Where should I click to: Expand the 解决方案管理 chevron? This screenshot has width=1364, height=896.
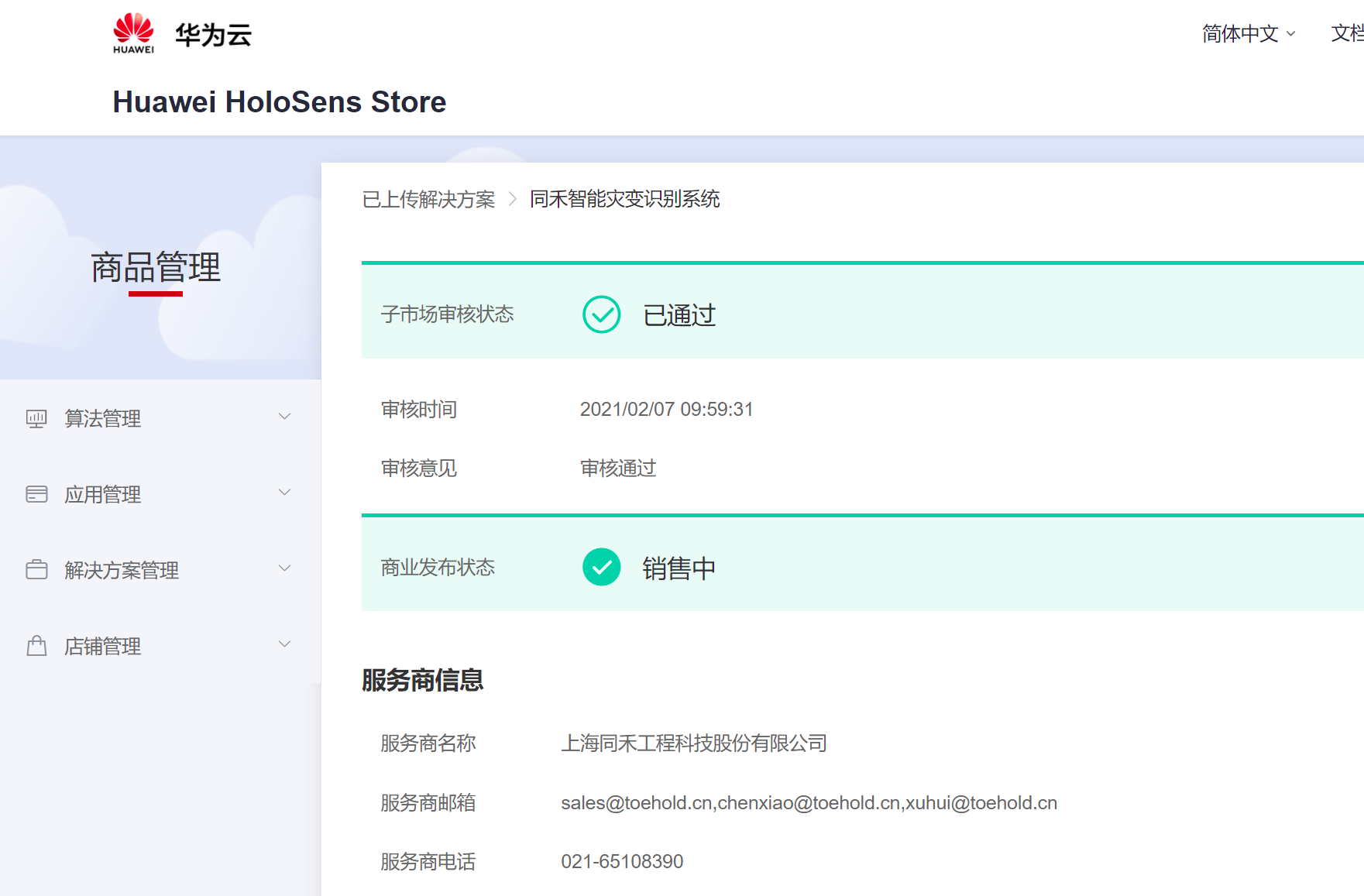pyautogui.click(x=284, y=568)
